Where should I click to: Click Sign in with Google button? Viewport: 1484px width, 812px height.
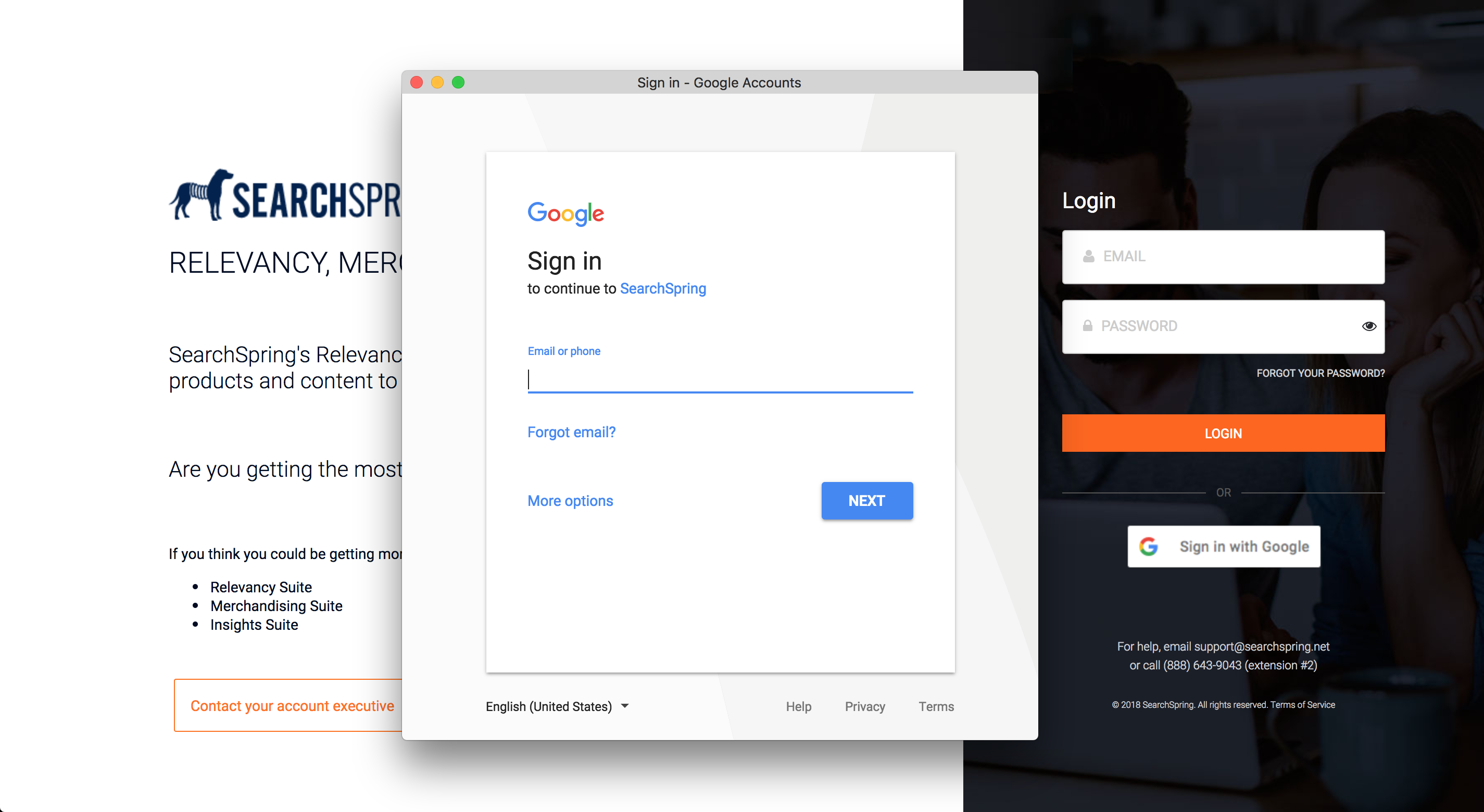tap(1223, 546)
